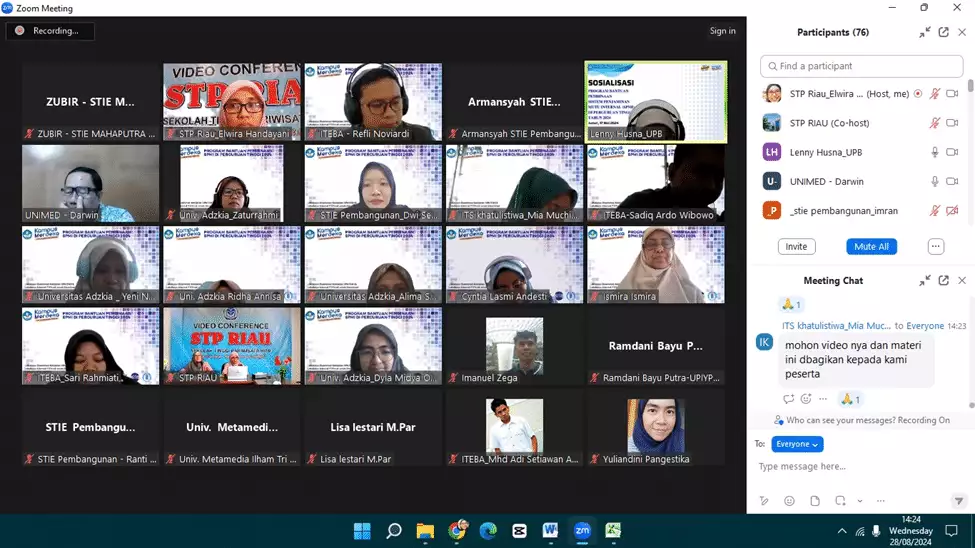Toggle microphone for STP Riau_Elwira host row
Viewport: 975px width, 548px height.
pyautogui.click(x=935, y=93)
